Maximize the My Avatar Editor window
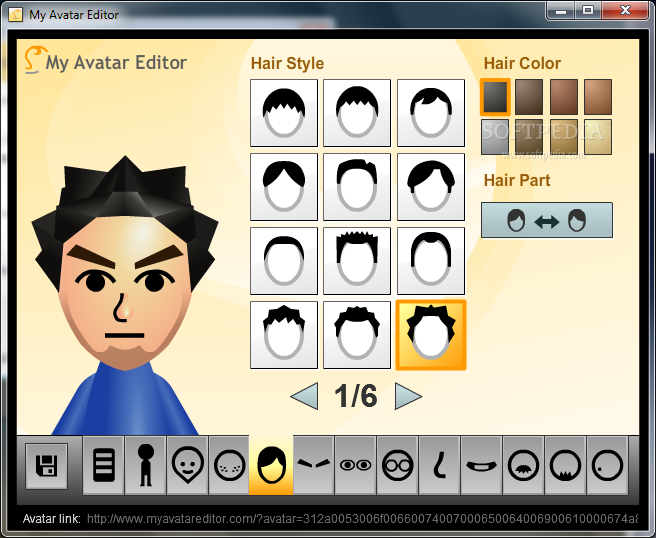The image size is (656, 538). coord(588,10)
